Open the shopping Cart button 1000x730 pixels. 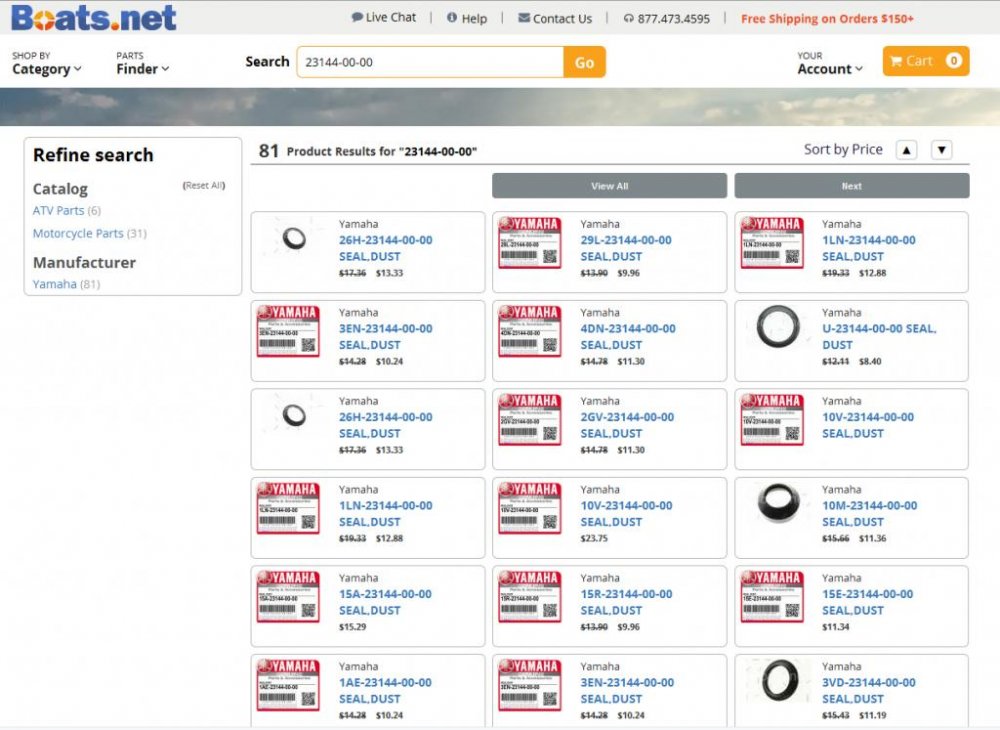925,61
